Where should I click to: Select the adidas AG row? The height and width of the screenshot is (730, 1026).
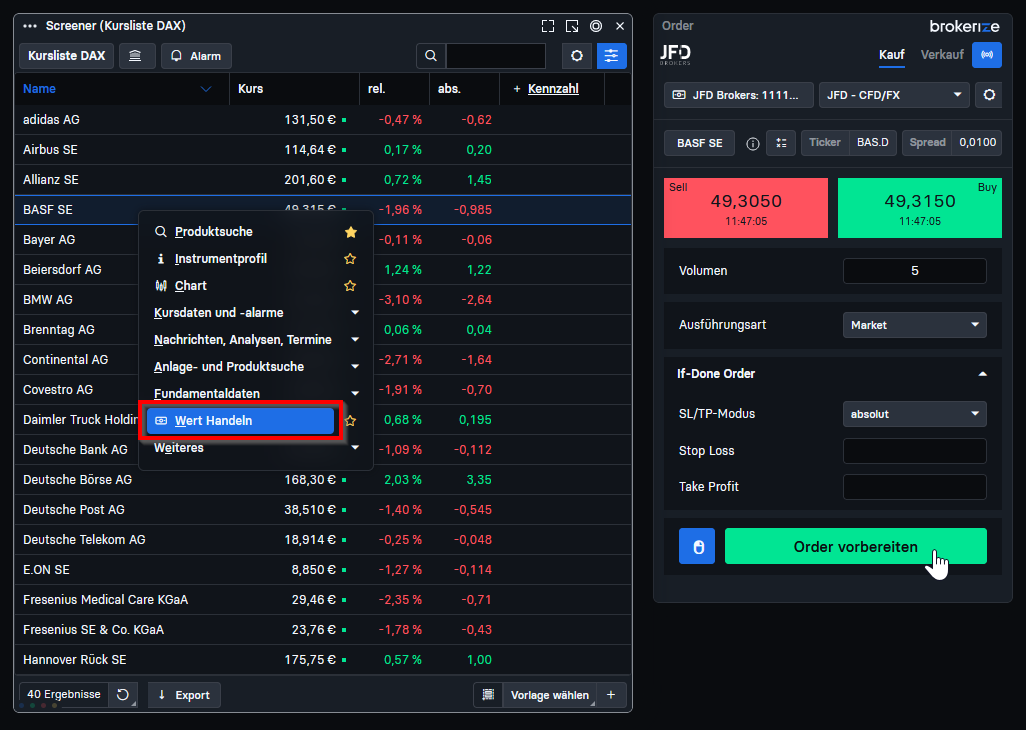coord(323,120)
